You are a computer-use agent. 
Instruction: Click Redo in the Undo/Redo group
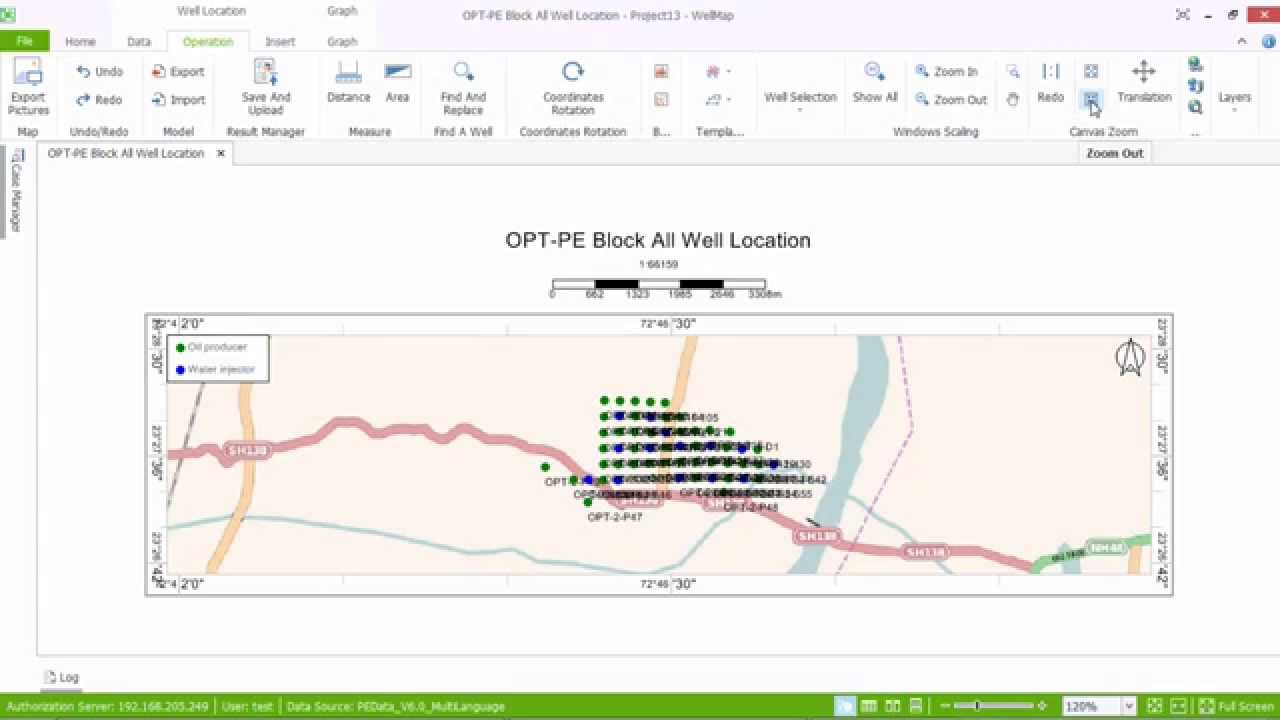(x=100, y=100)
